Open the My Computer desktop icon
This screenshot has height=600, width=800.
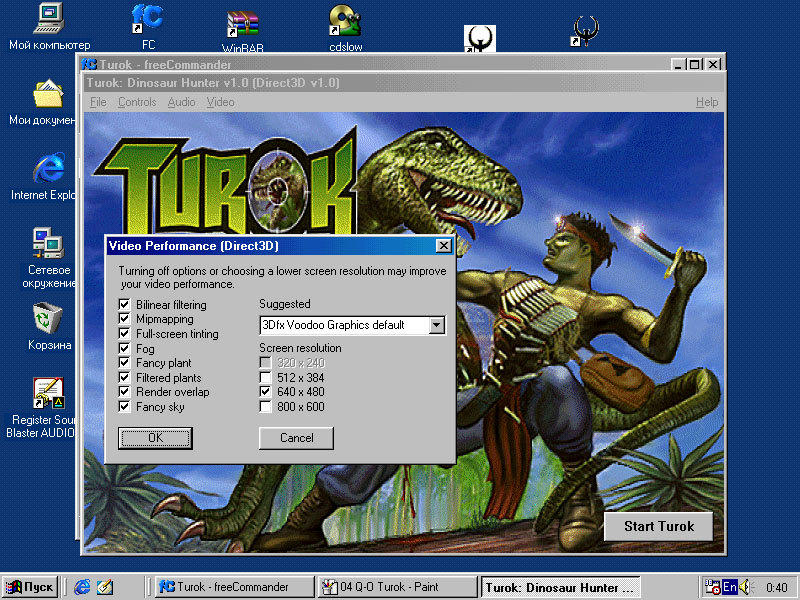[x=48, y=20]
